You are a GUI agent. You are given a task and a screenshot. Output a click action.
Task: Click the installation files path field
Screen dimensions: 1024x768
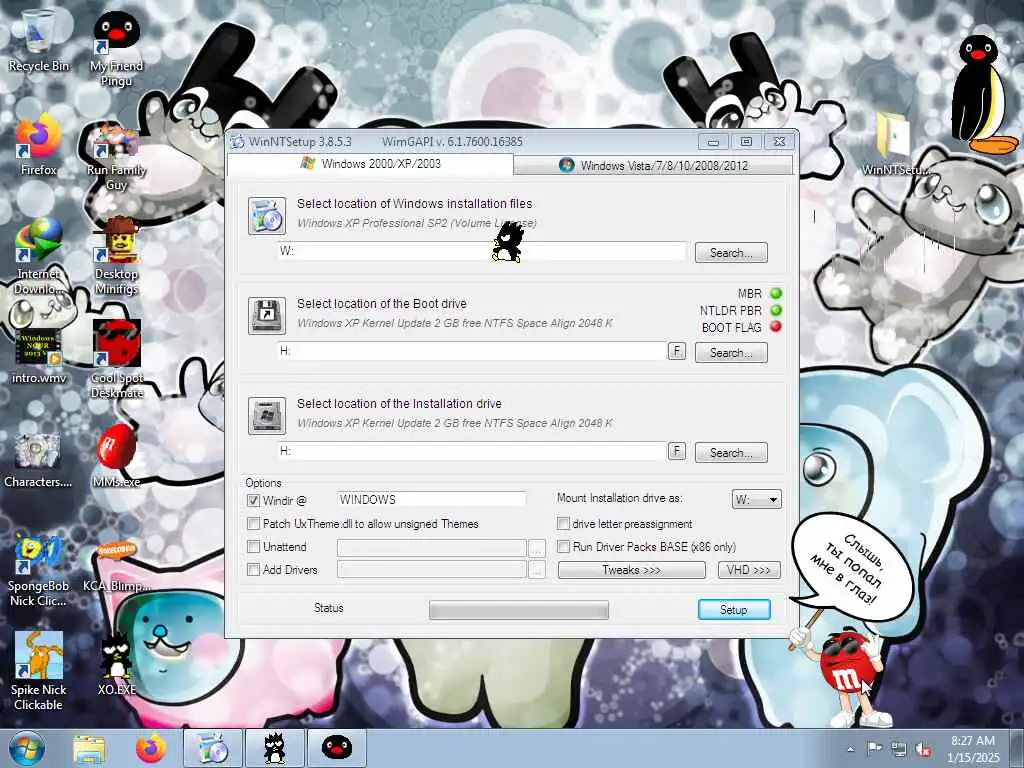482,251
